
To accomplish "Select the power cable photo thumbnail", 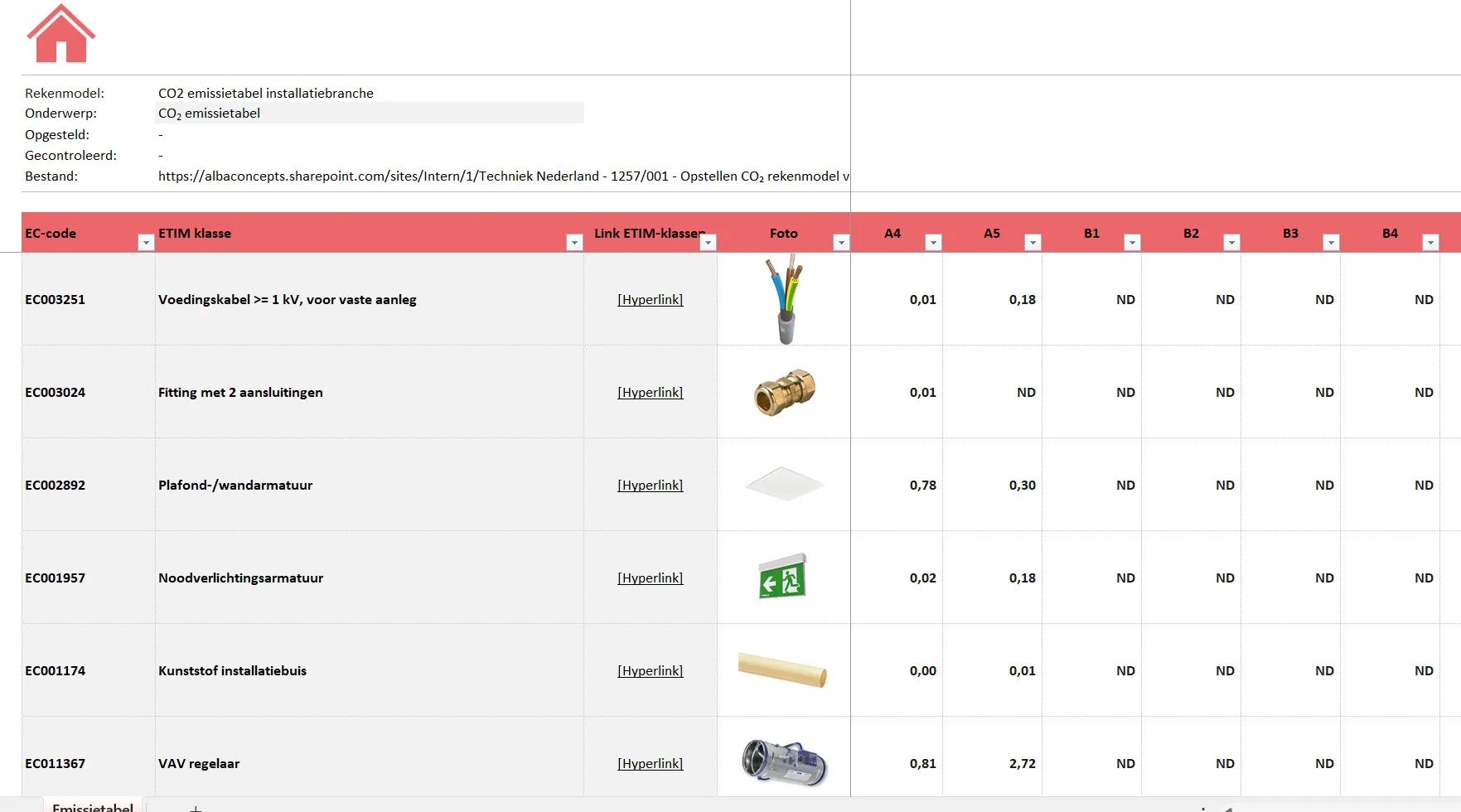I will coord(785,299).
